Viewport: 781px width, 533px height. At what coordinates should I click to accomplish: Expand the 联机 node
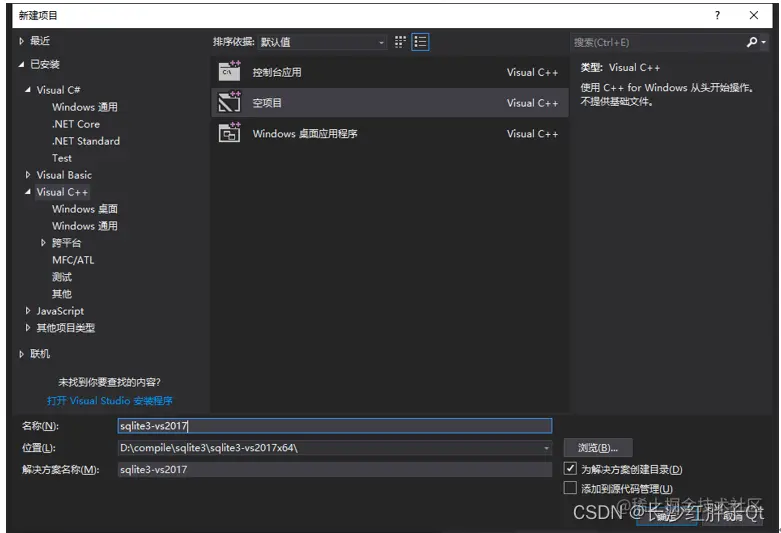point(21,354)
